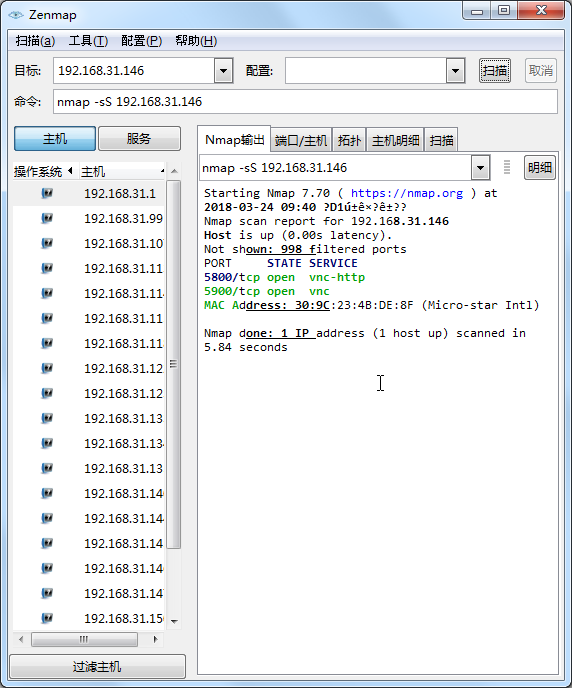This screenshot has height=688, width=572.
Task: Click the OS icon beside host 192.168.31.1
Action: coord(47,193)
